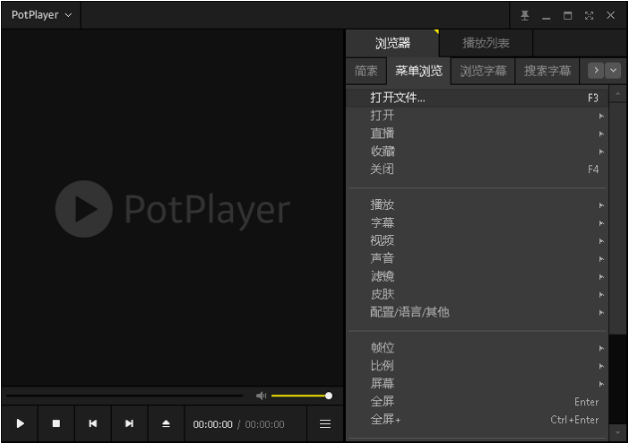
Task: Expand the 字幕 submenu
Action: coord(477,223)
